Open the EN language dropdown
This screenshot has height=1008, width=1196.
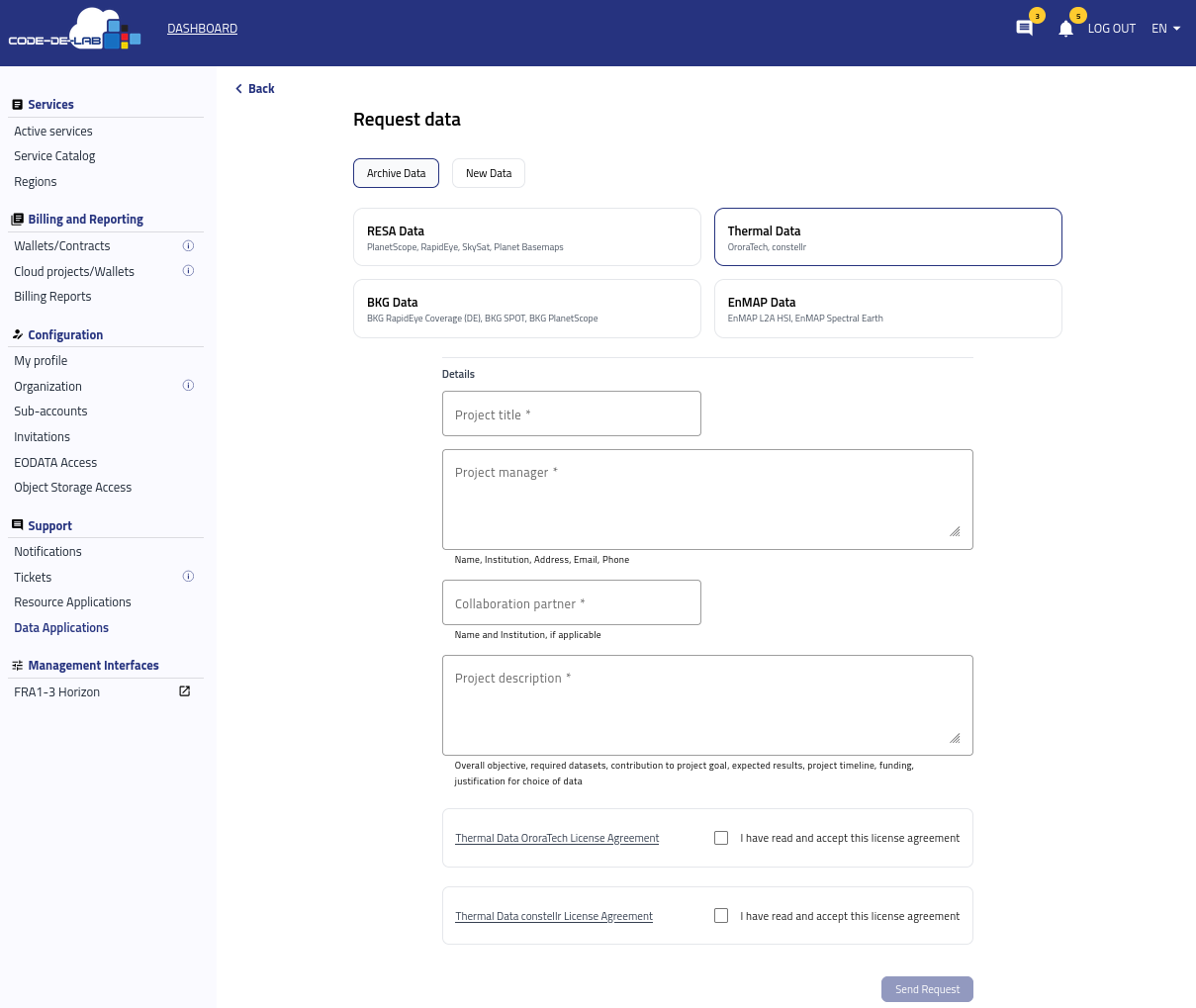(x=1166, y=29)
